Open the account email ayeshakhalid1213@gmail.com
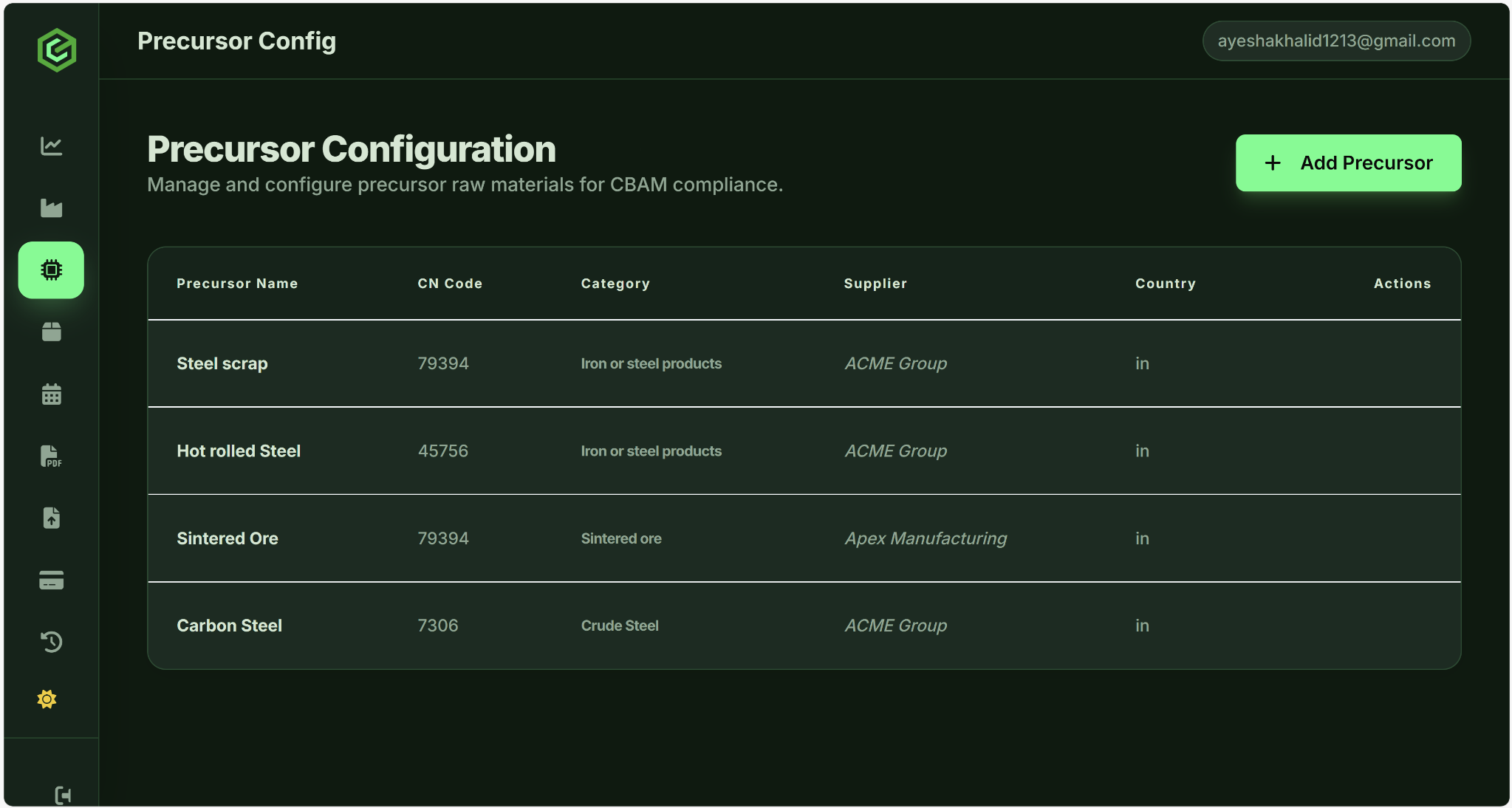Image resolution: width=1512 pixels, height=808 pixels. pyautogui.click(x=1335, y=41)
